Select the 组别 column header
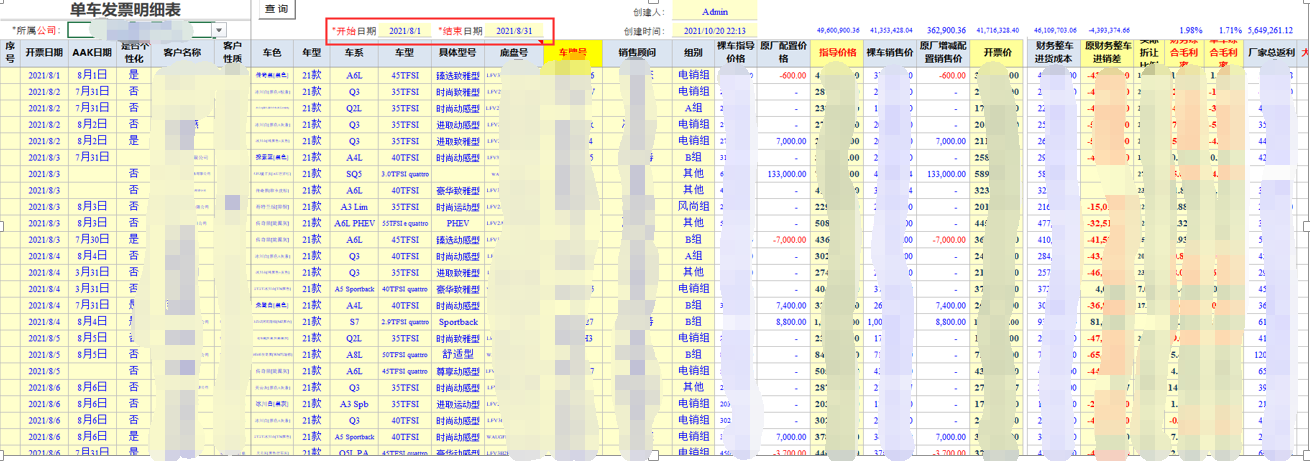This screenshot has width=1310, height=461. [x=693, y=53]
